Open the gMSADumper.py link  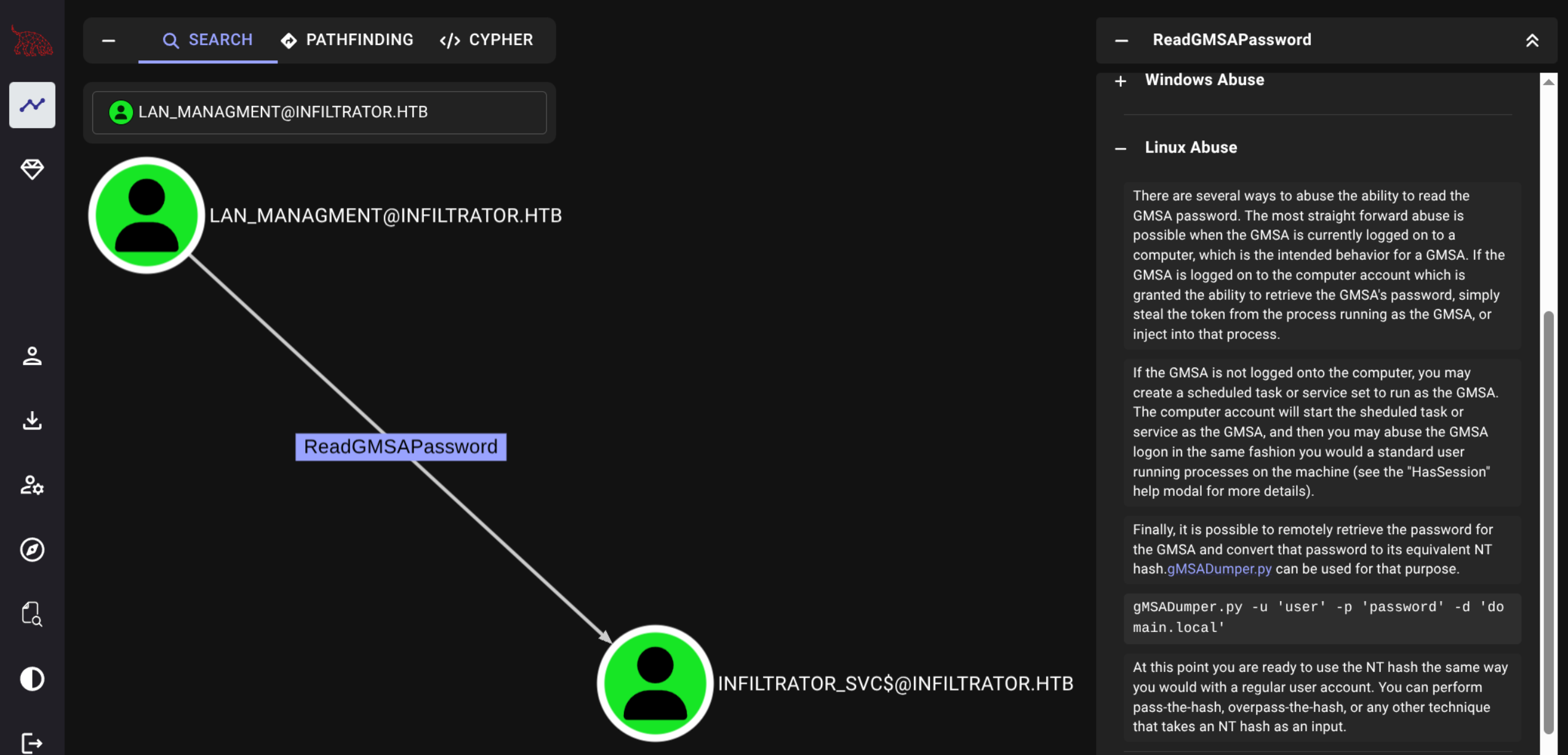(1218, 569)
